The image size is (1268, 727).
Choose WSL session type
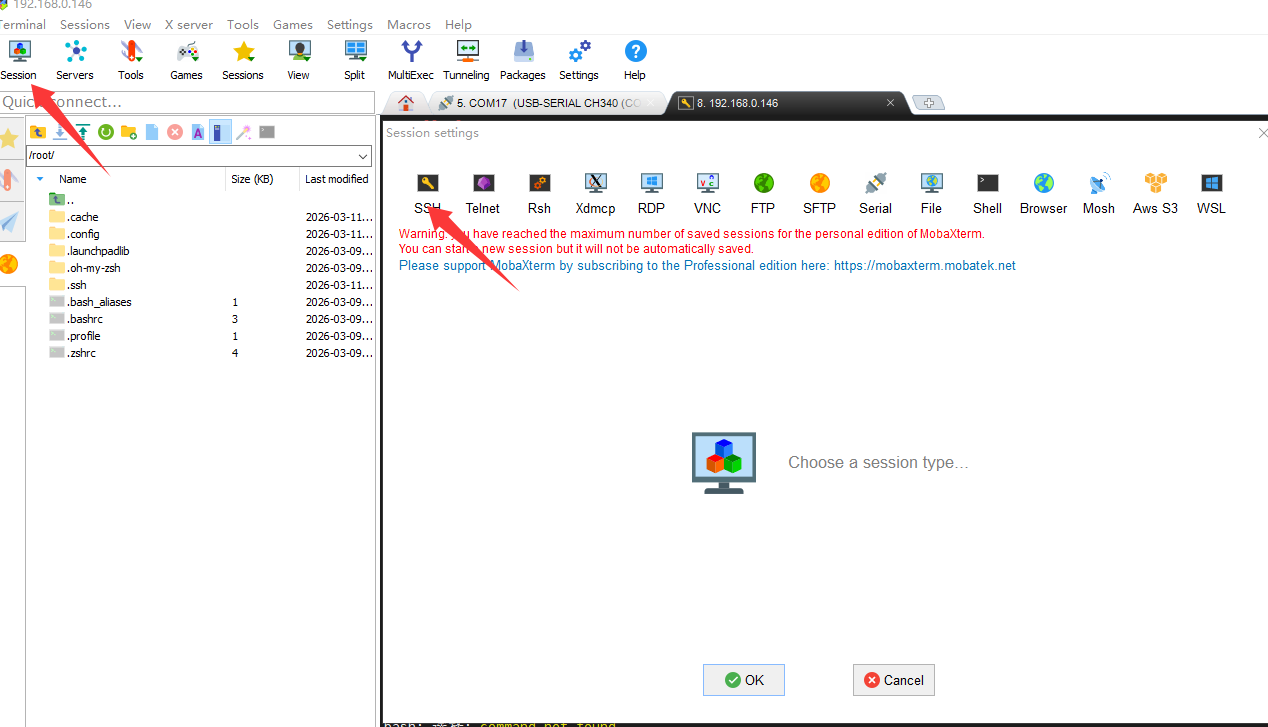click(x=1211, y=194)
